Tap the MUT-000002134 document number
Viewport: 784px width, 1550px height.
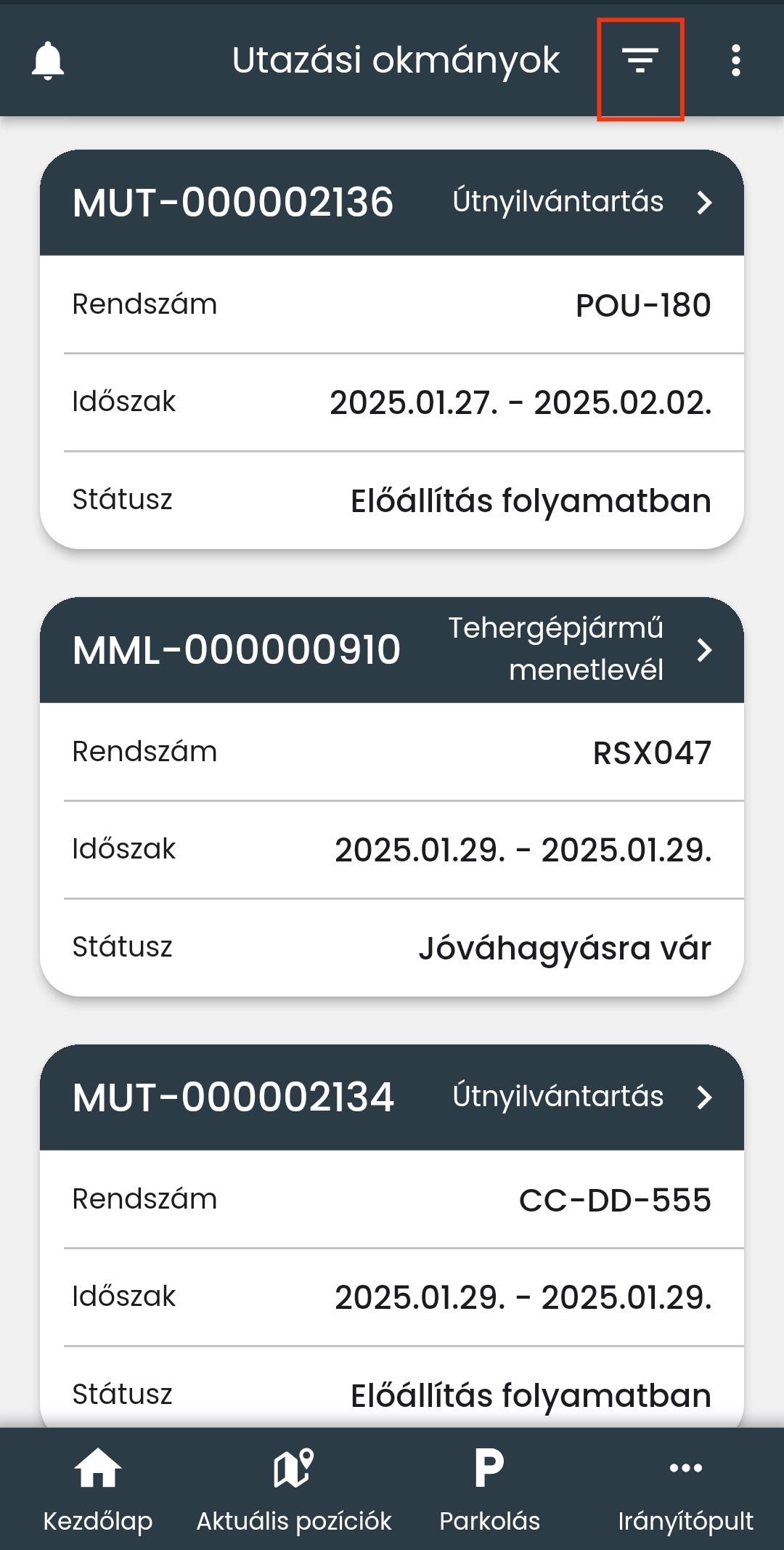233,1097
